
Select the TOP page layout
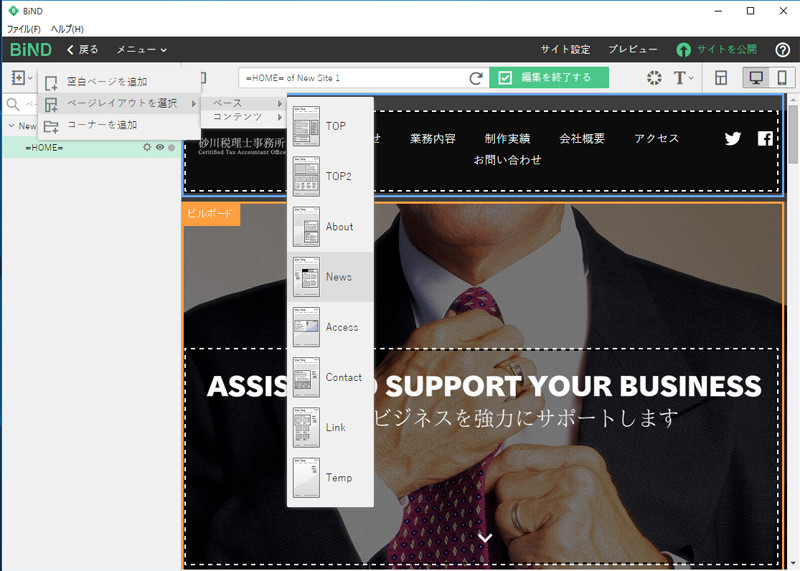[330, 126]
